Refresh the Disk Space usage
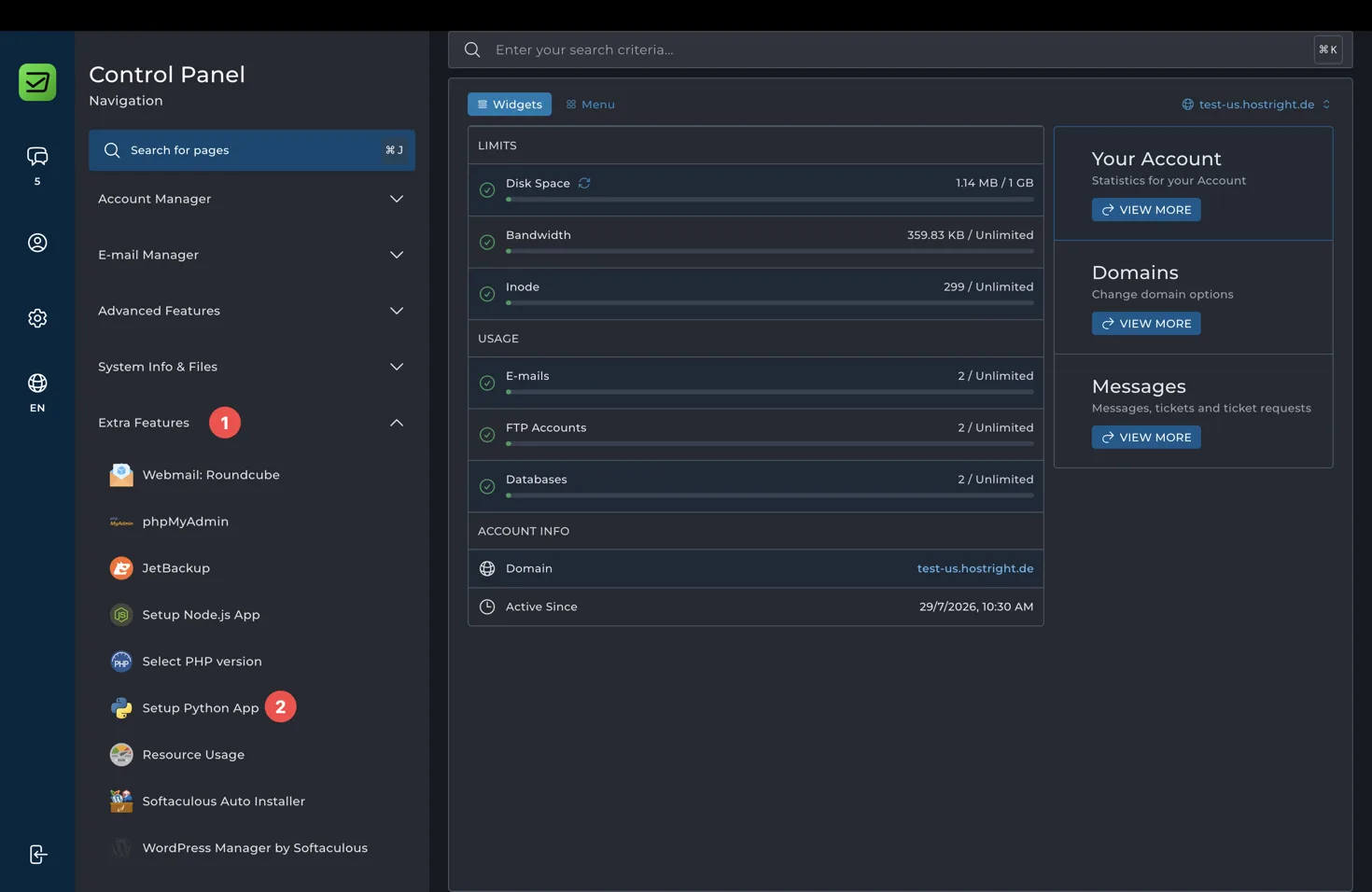This screenshot has height=892, width=1372. coord(584,183)
